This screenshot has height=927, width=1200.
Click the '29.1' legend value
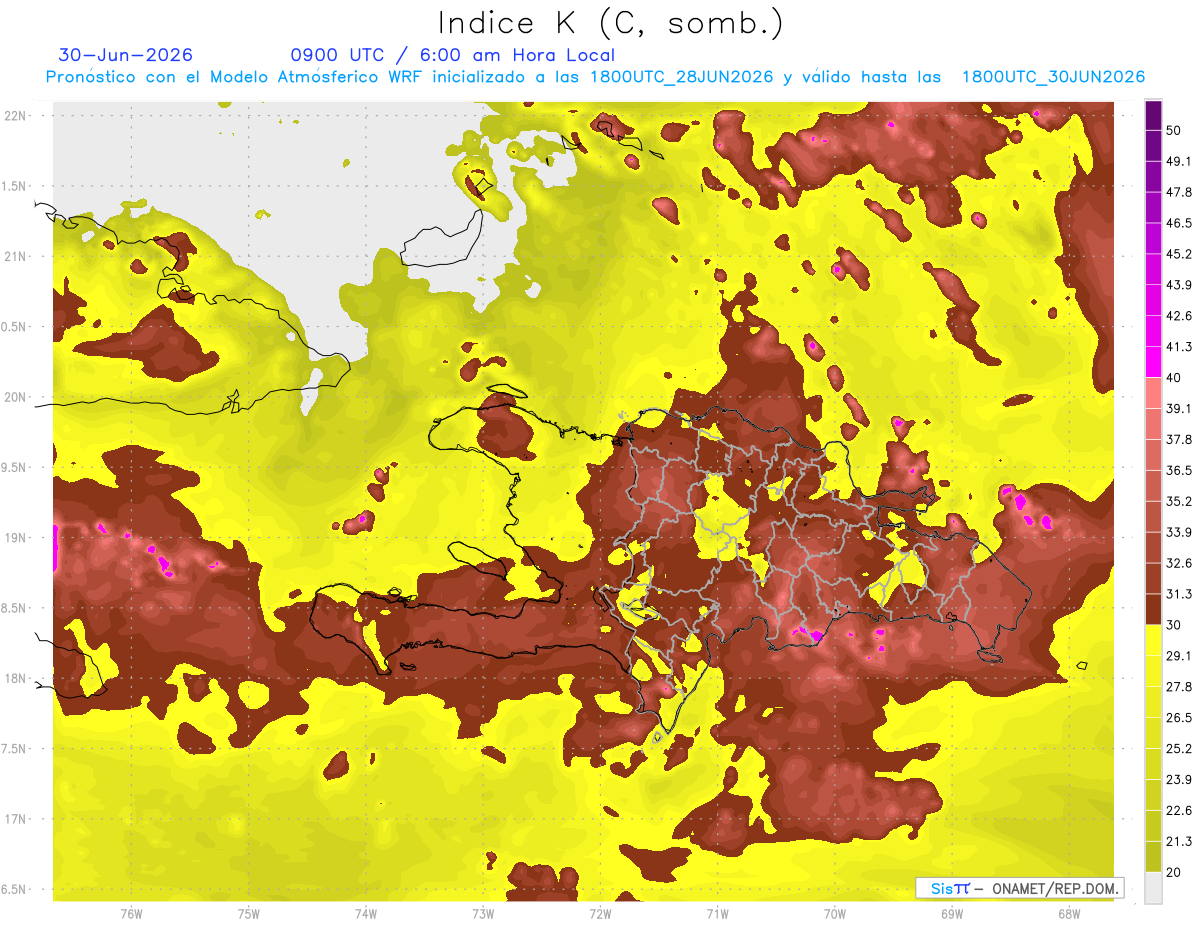tap(1179, 656)
